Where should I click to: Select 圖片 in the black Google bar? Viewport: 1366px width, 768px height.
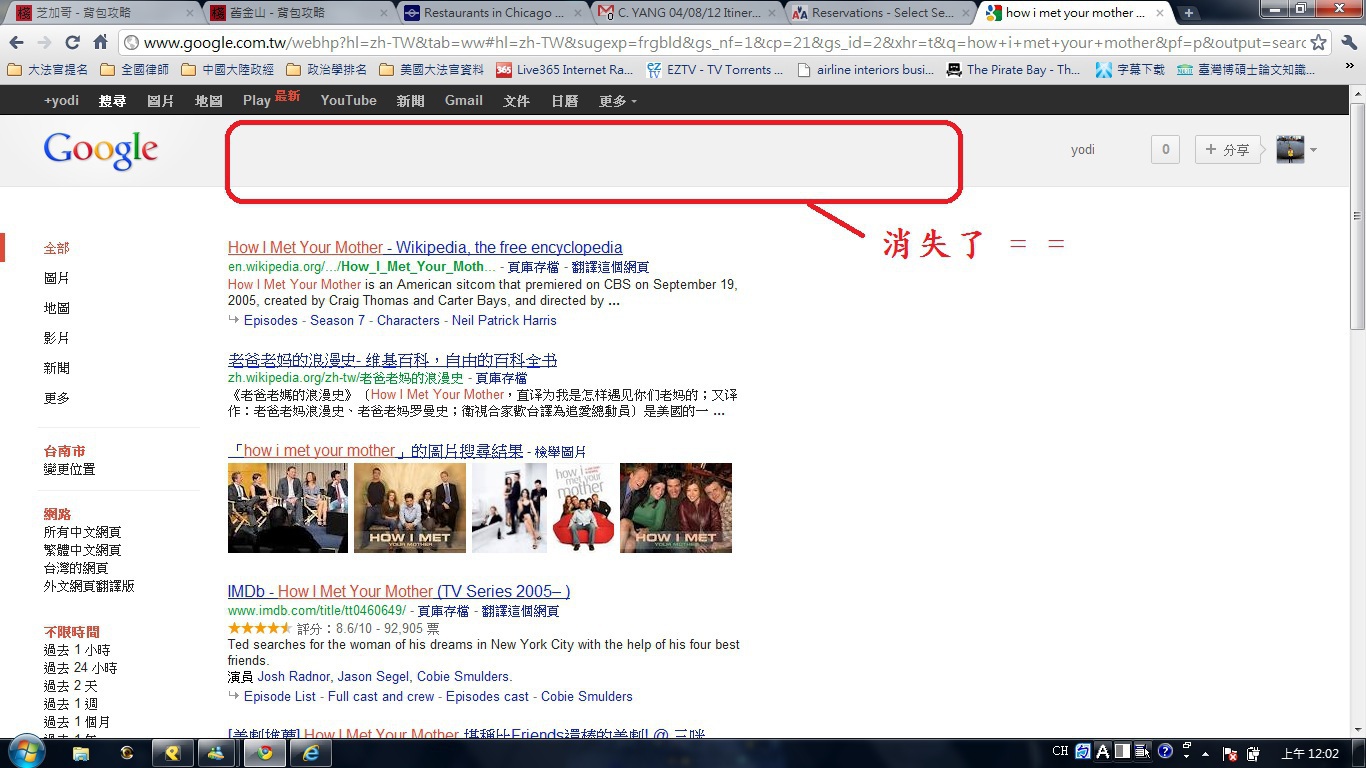(x=160, y=101)
